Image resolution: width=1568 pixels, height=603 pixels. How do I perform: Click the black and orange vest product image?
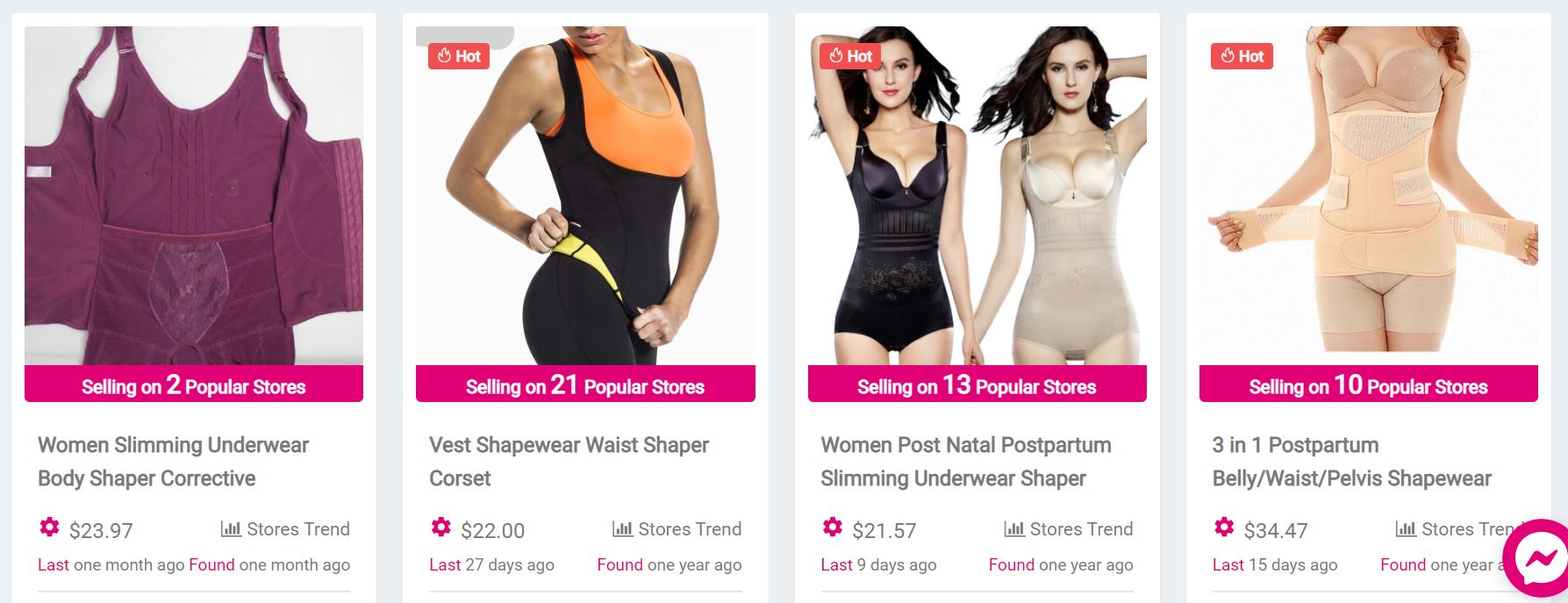(585, 196)
